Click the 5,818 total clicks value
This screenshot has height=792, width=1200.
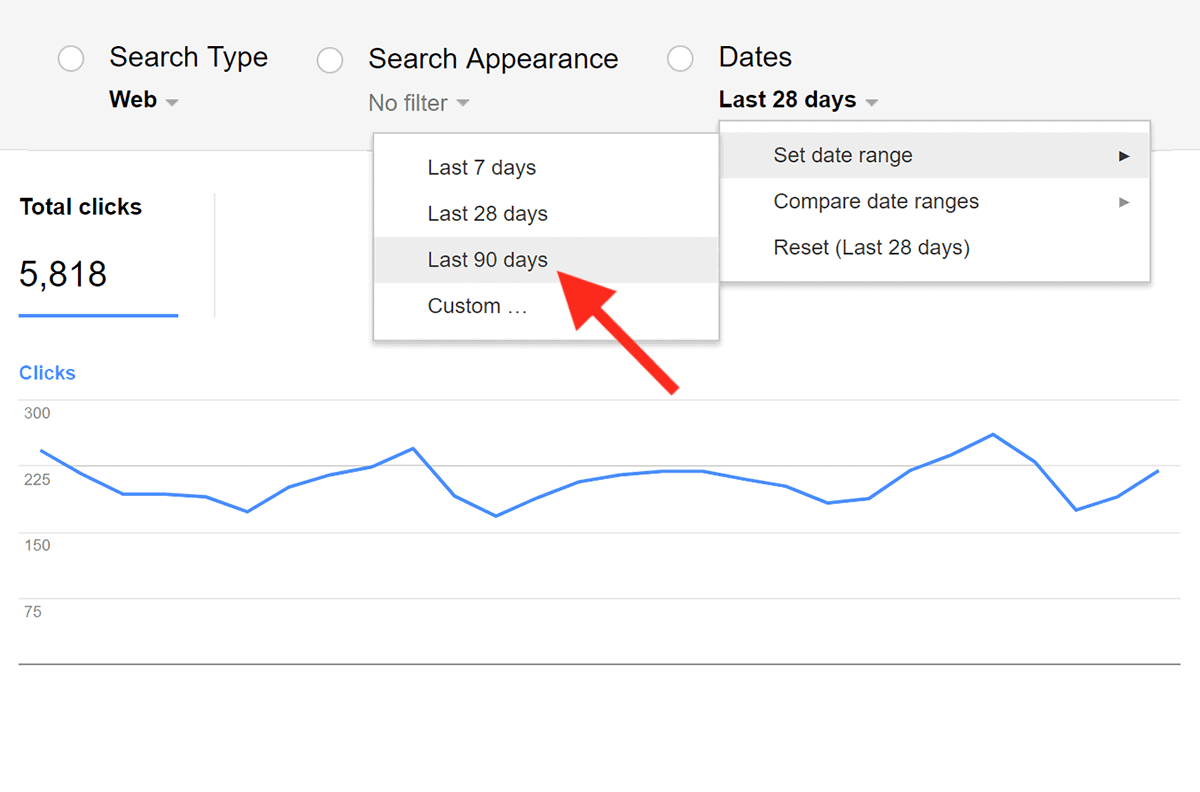click(63, 274)
